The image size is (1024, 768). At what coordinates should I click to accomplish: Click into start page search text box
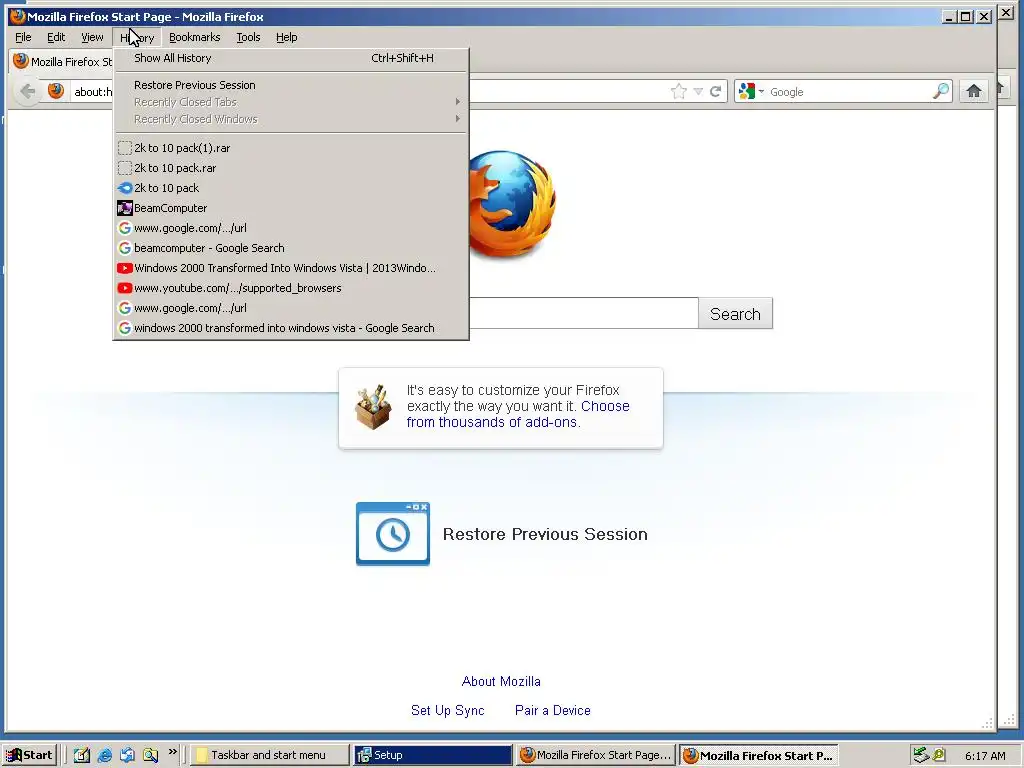click(x=584, y=313)
